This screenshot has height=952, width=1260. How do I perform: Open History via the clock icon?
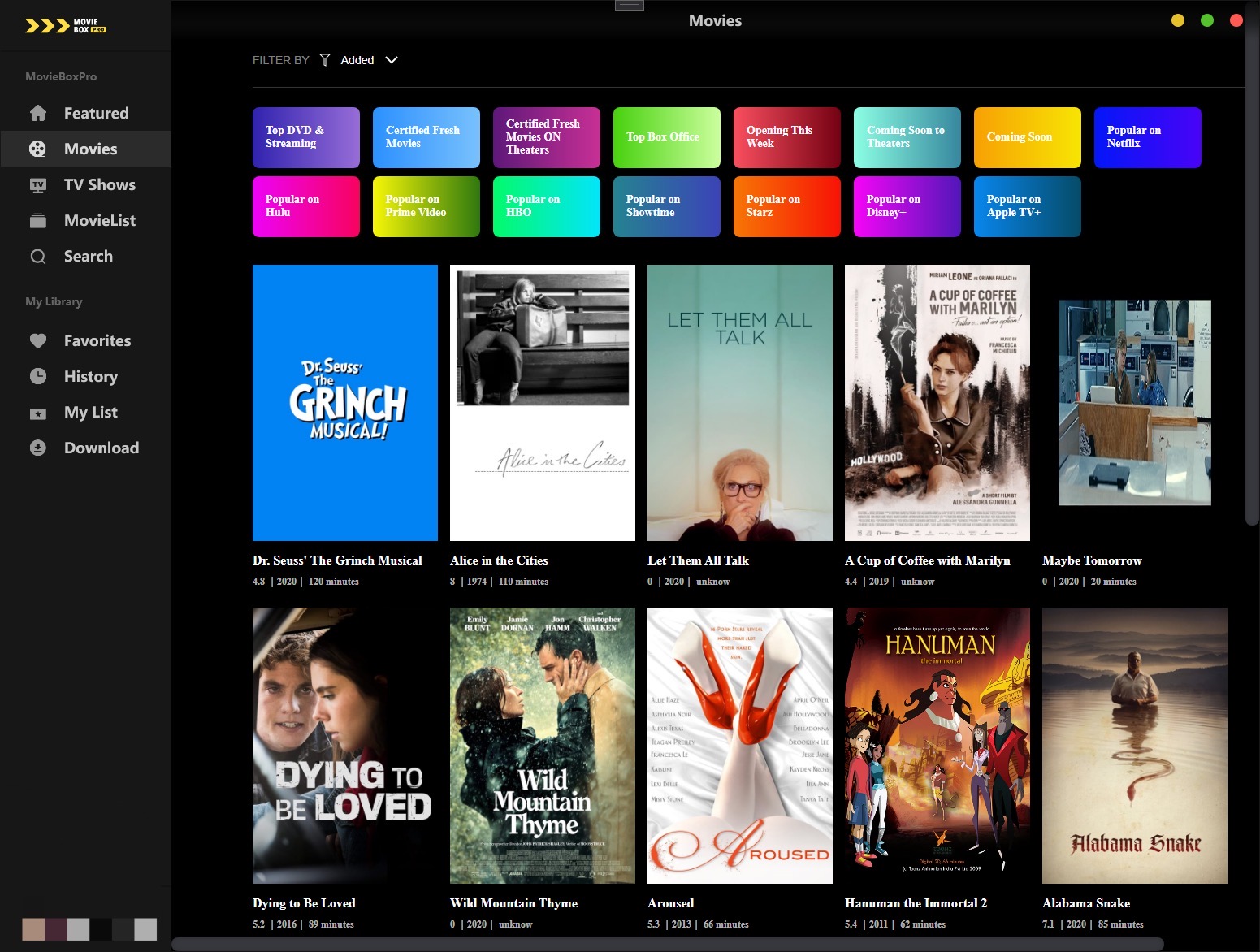click(x=38, y=376)
